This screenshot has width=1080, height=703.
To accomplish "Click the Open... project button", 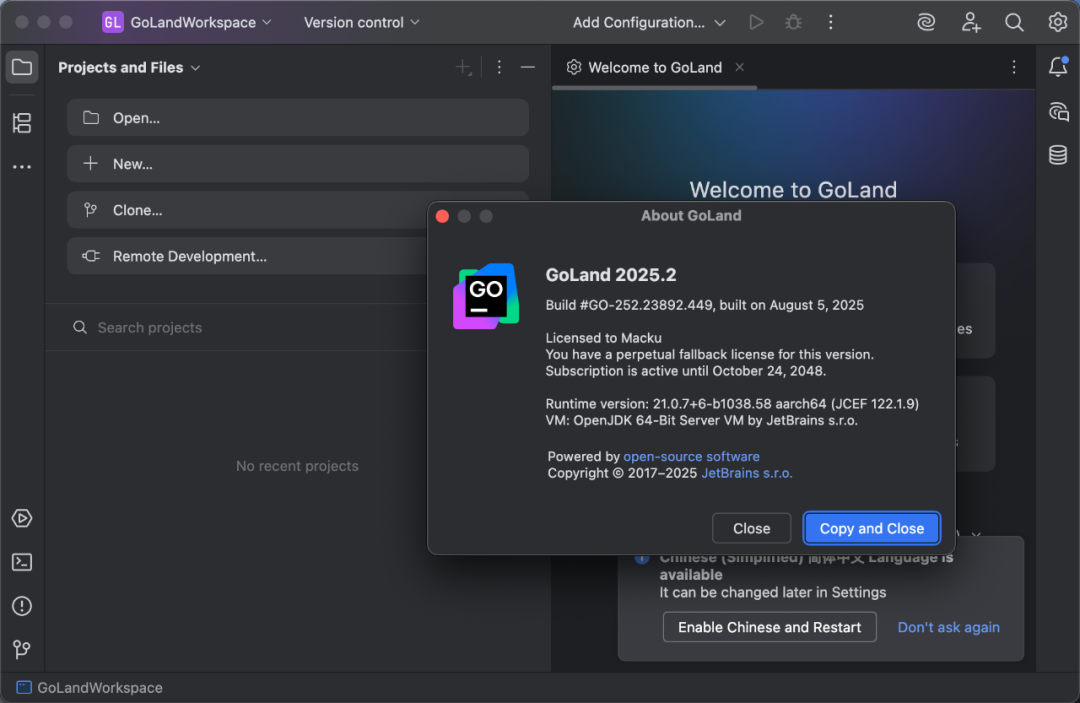I will click(x=298, y=118).
